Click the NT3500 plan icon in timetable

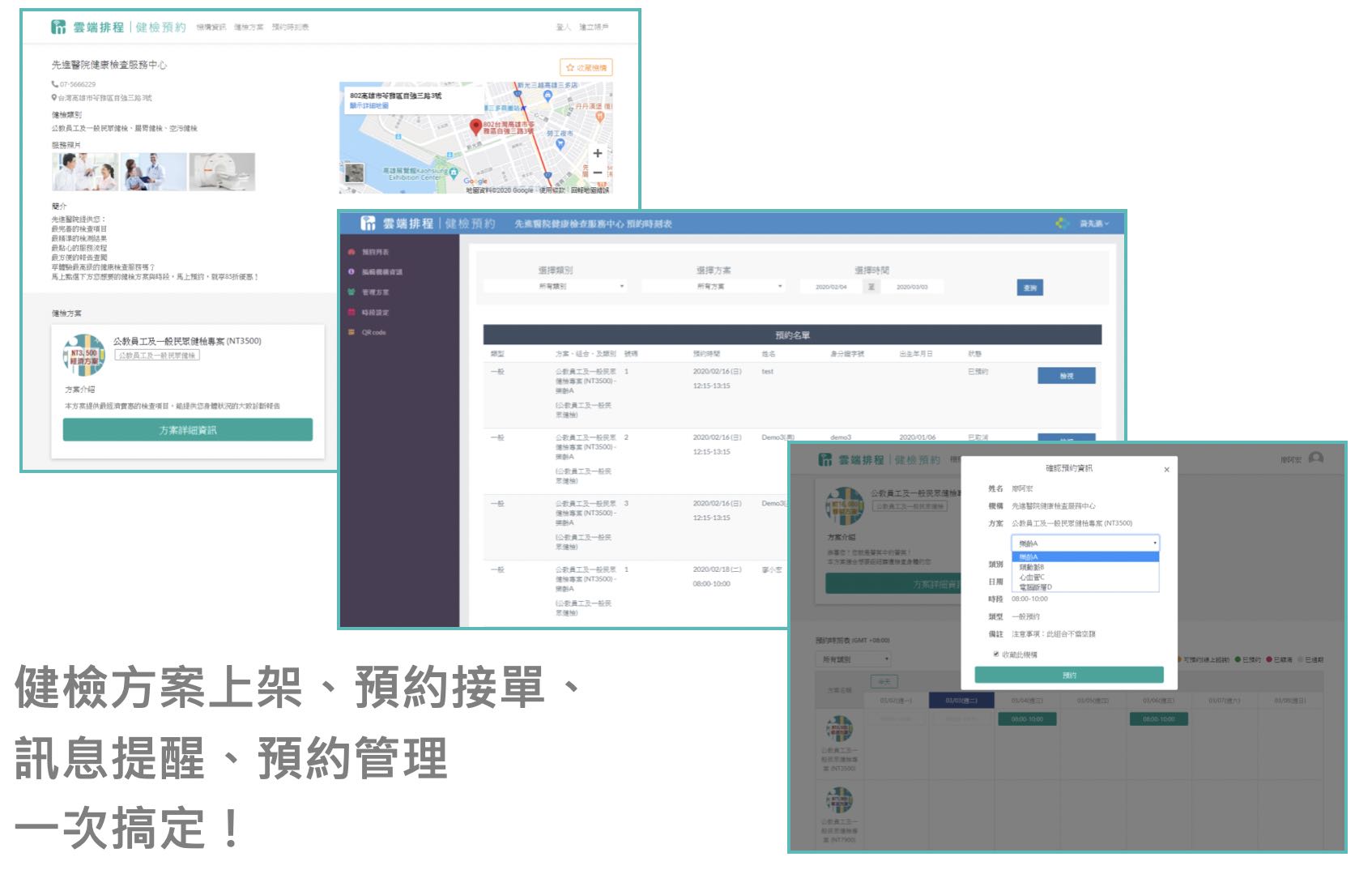pyautogui.click(x=839, y=729)
